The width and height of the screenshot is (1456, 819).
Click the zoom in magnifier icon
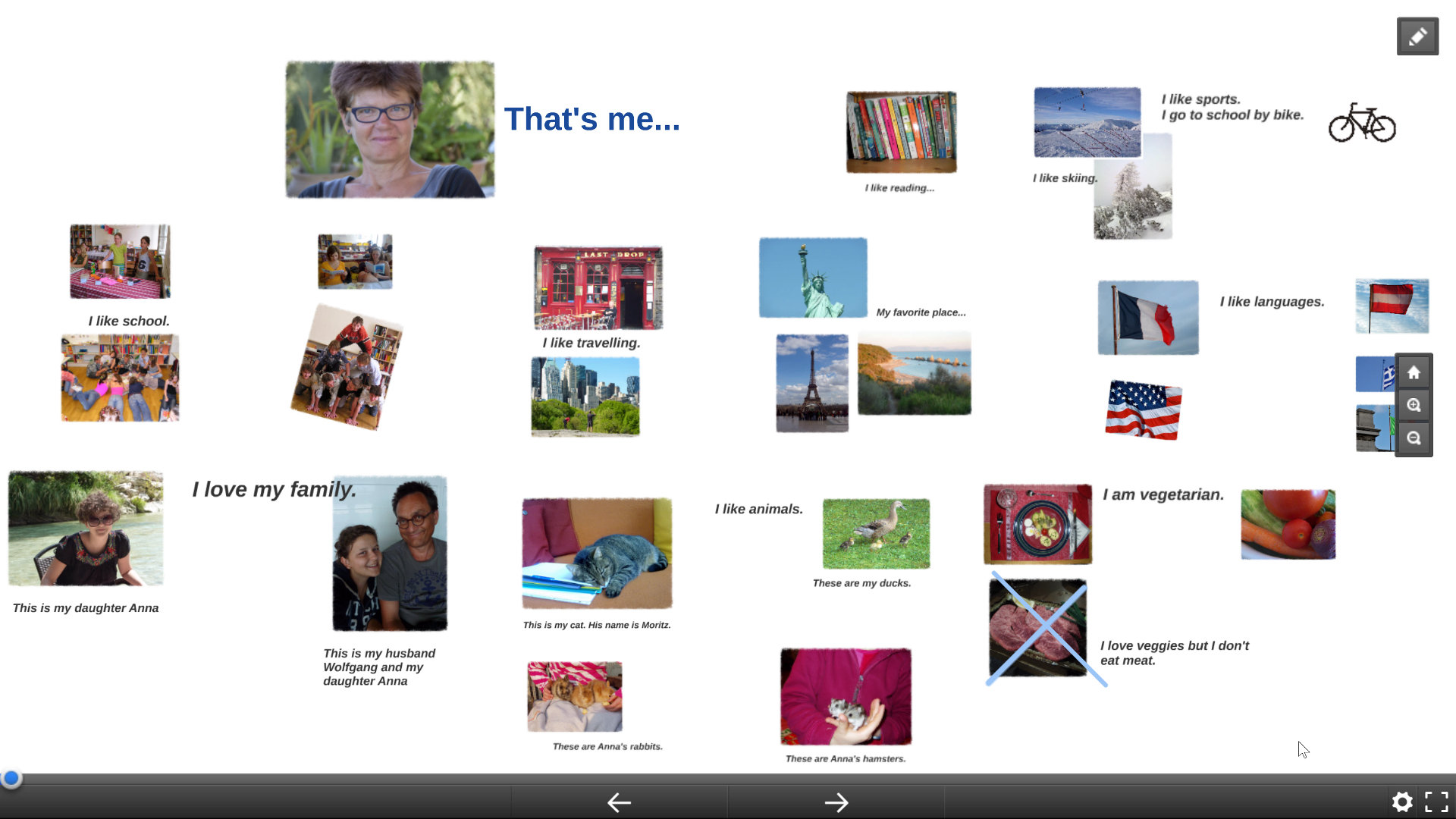[1414, 405]
